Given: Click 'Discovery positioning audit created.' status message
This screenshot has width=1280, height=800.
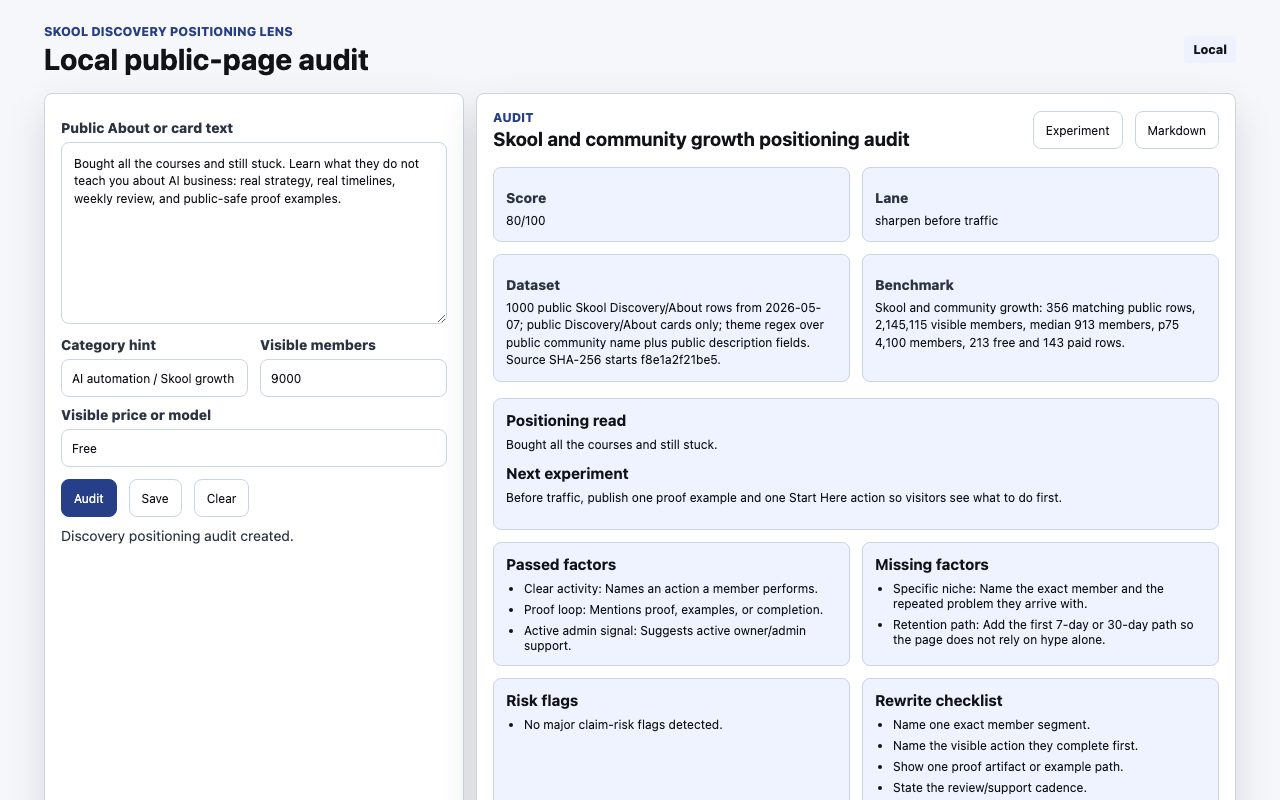Looking at the screenshot, I should coord(177,536).
